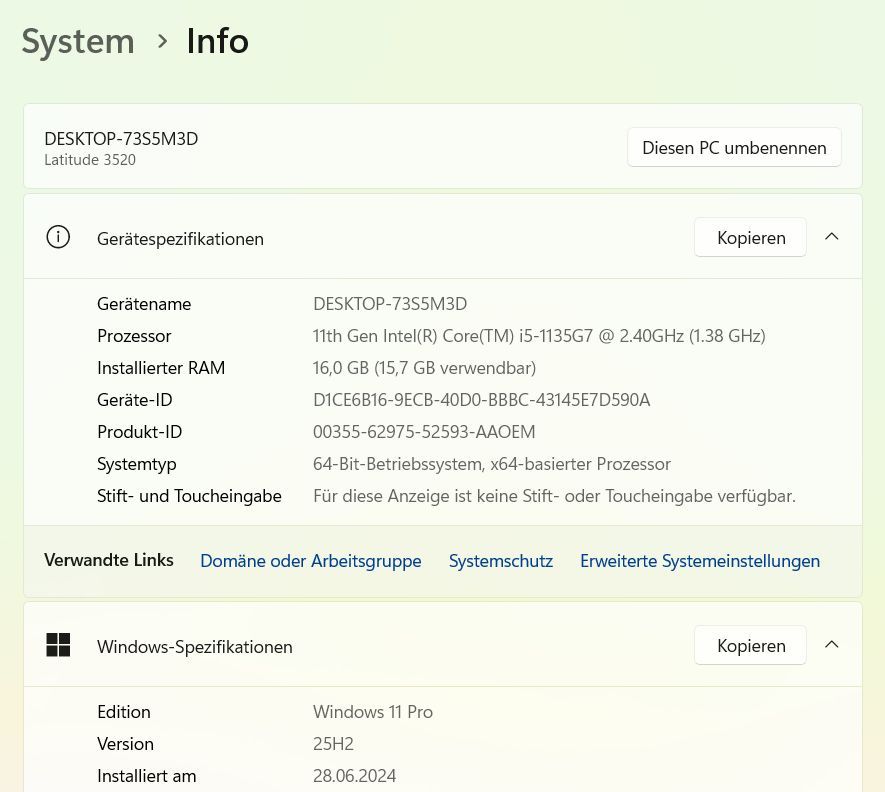Click the Geräte-ID value text
The width and height of the screenshot is (885, 792).
coord(481,400)
